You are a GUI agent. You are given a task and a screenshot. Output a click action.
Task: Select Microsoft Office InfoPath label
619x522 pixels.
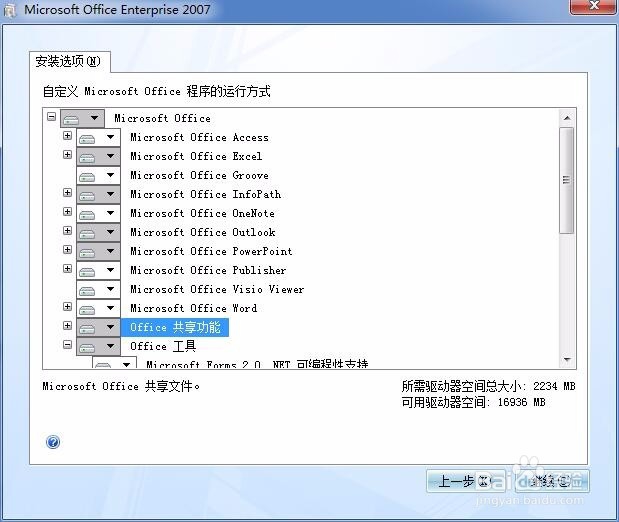tap(206, 194)
